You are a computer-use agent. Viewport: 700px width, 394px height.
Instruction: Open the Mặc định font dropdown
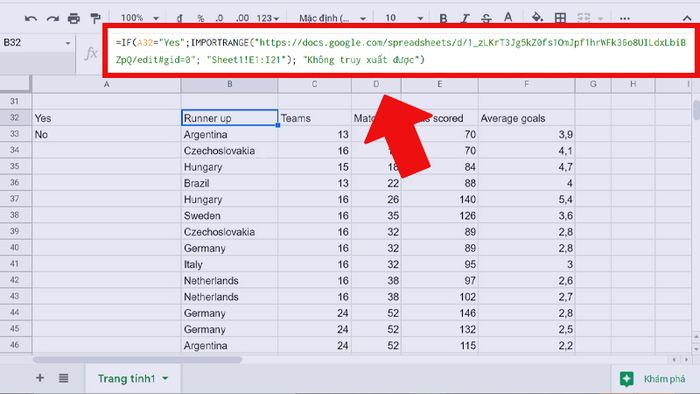[x=332, y=18]
